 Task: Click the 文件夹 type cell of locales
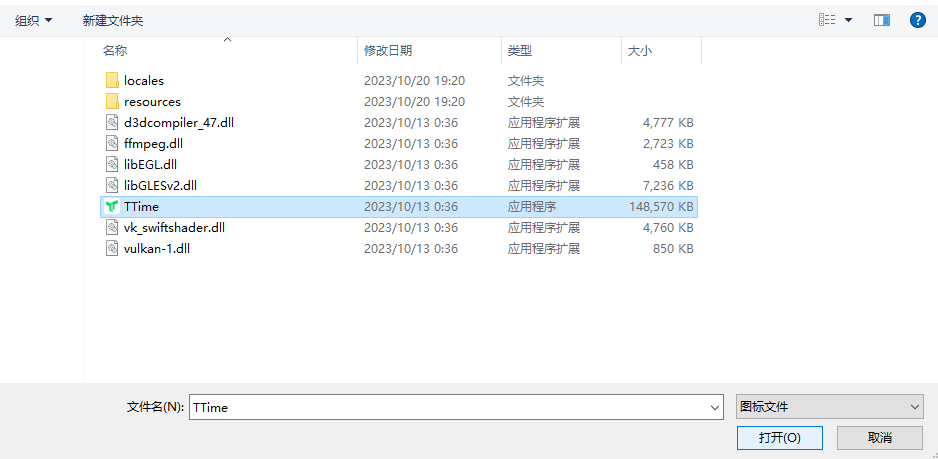(x=526, y=80)
